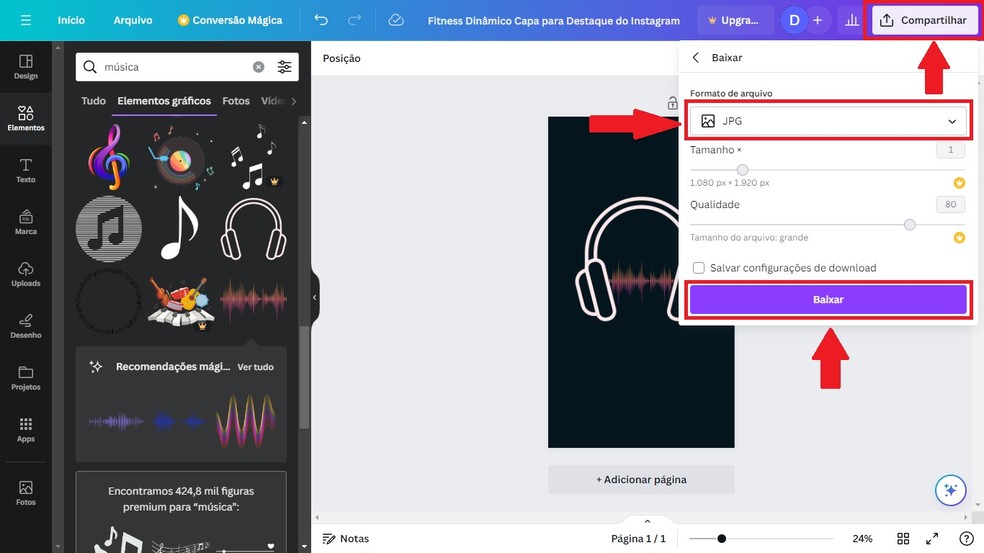The height and width of the screenshot is (553, 984).
Task: Open search filter settings icon
Action: pos(284,67)
